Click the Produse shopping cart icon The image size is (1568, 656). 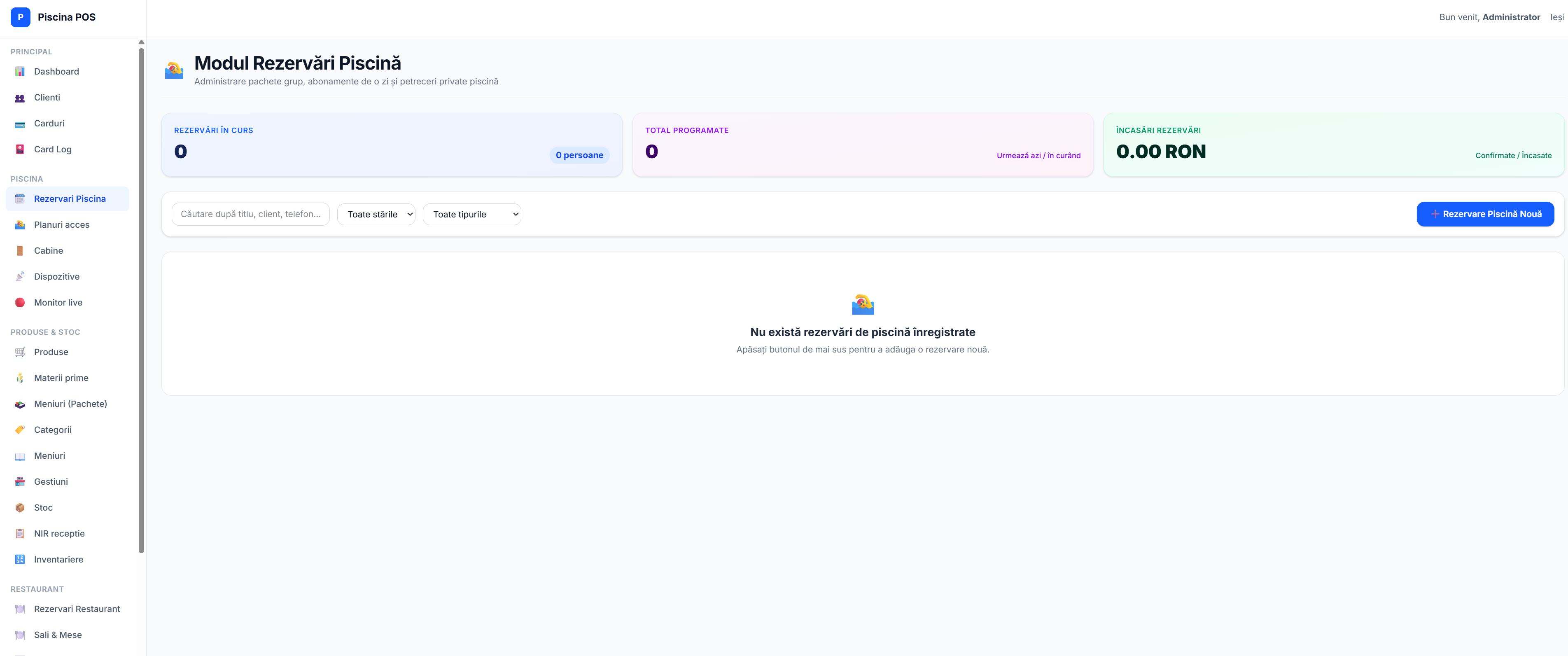pyautogui.click(x=20, y=353)
